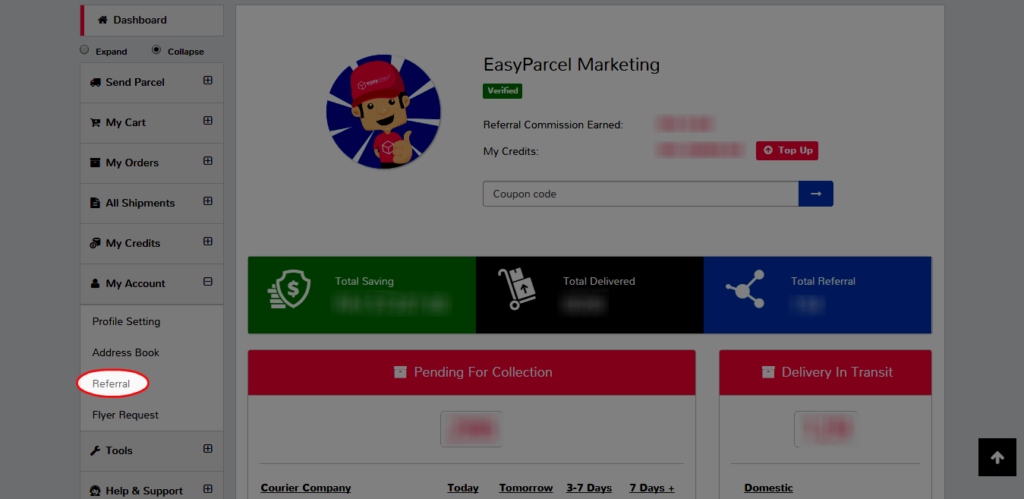
Task: Click the Delivery In Transit box icon
Action: coord(768,372)
